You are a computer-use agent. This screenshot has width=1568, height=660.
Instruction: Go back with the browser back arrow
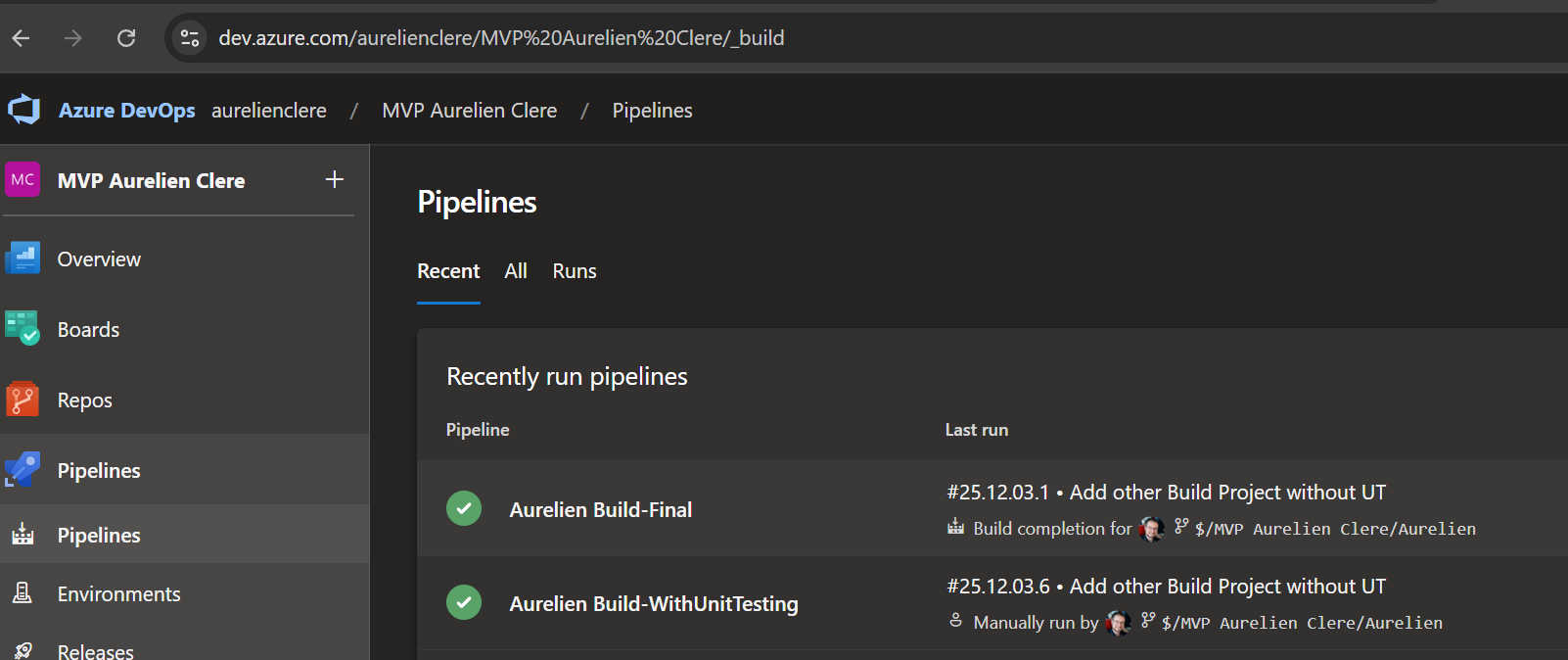pos(22,38)
